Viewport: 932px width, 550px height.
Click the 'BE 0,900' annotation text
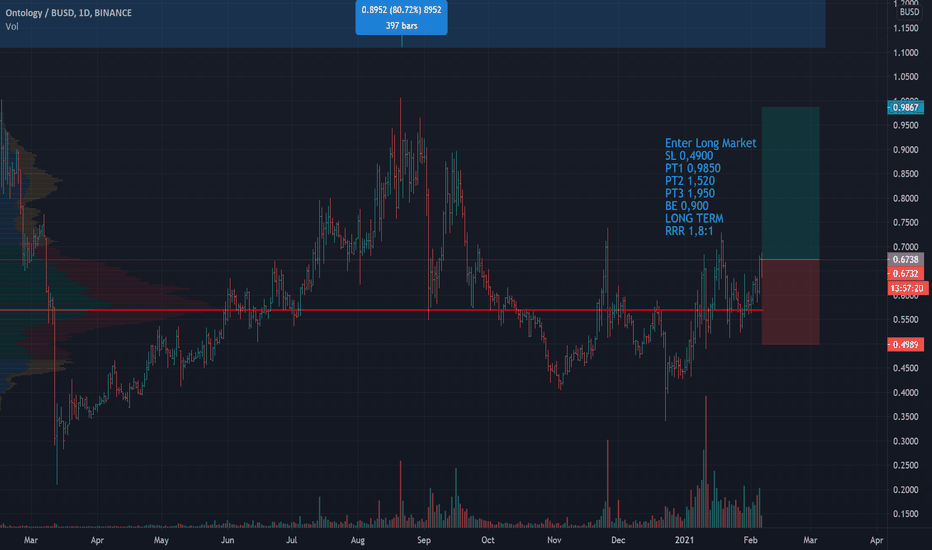687,206
